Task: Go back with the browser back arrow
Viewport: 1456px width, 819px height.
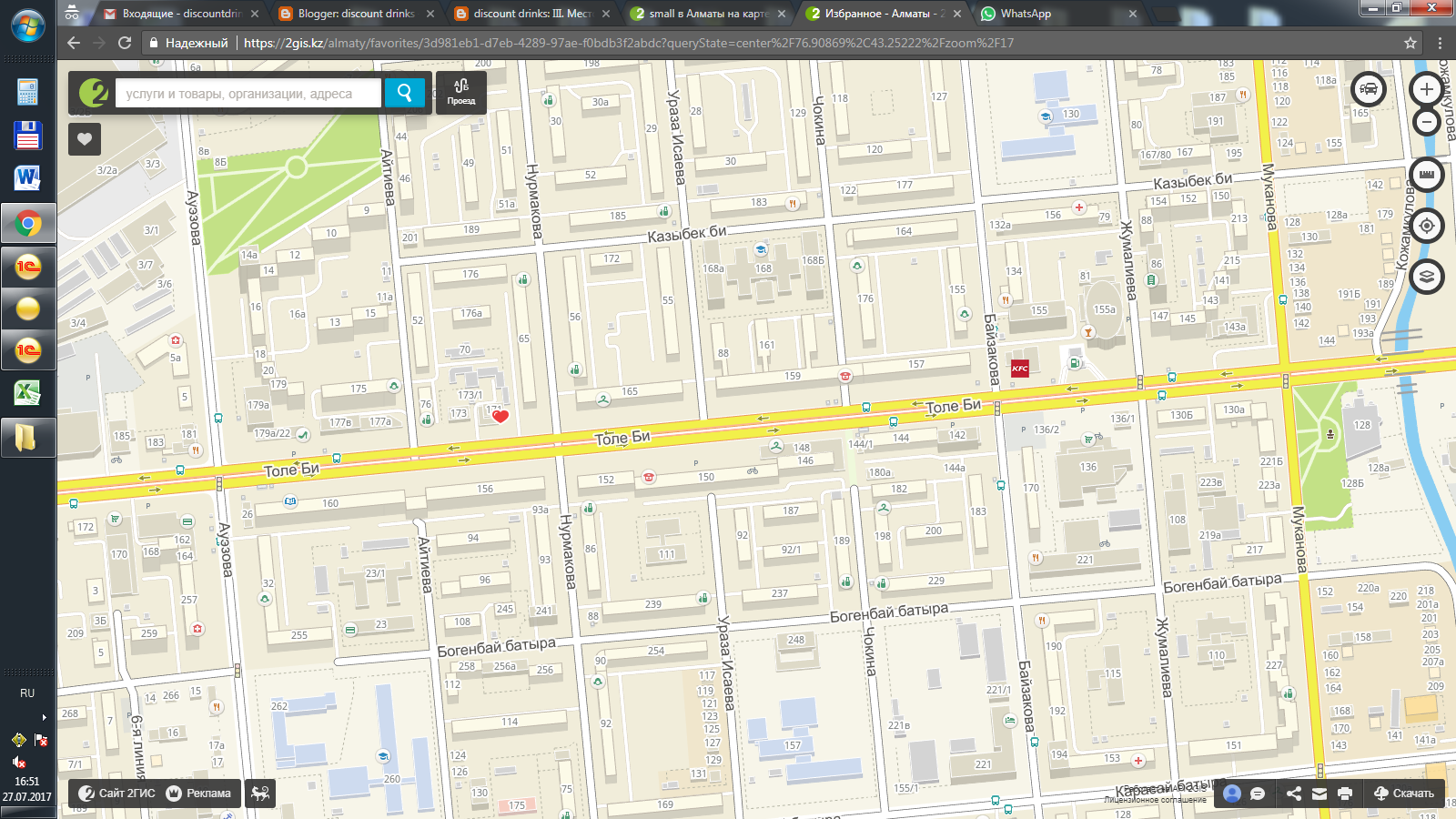Action: (x=74, y=43)
